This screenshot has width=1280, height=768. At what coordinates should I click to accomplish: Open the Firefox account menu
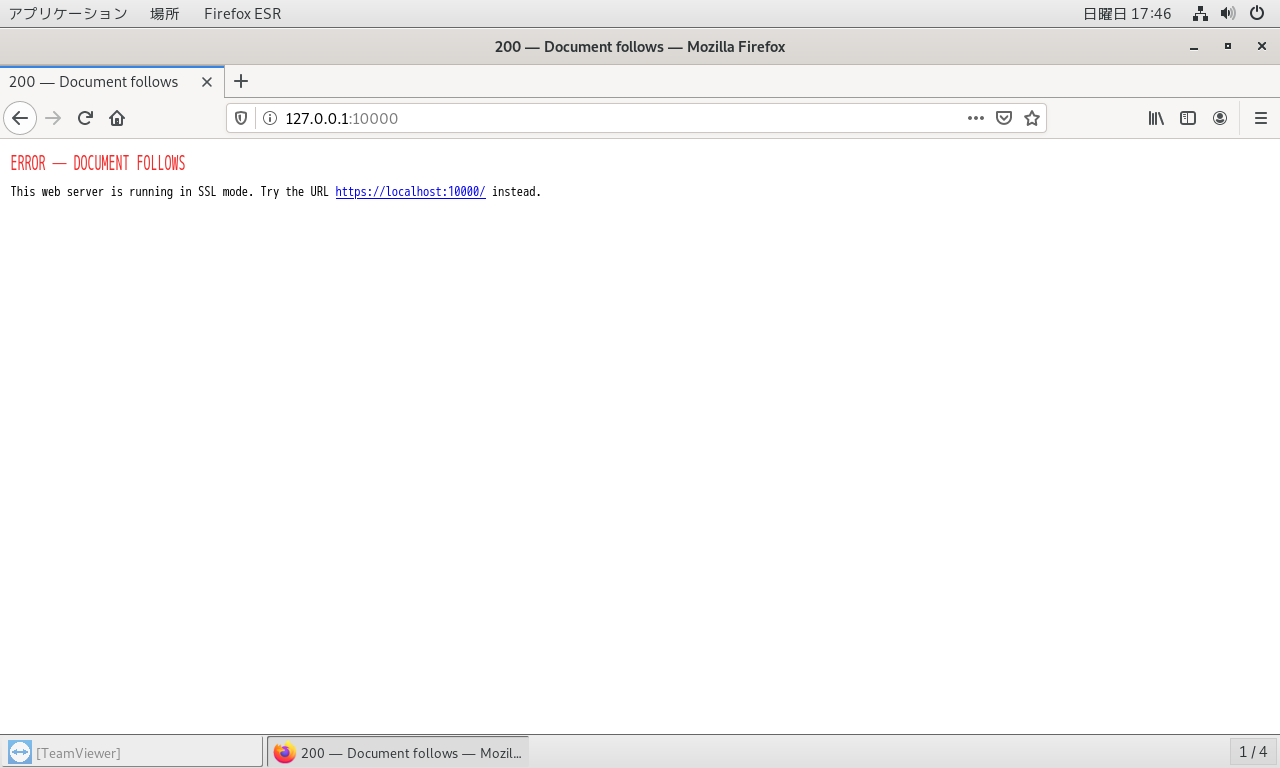tap(1220, 118)
